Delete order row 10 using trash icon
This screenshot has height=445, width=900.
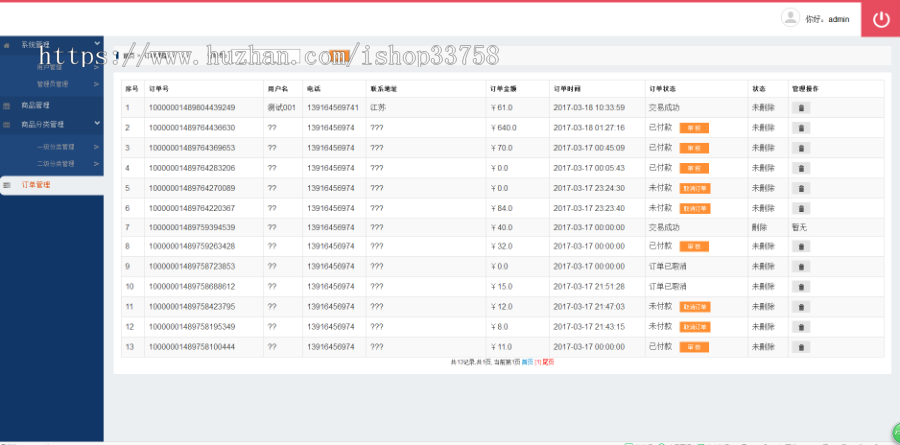(801, 287)
